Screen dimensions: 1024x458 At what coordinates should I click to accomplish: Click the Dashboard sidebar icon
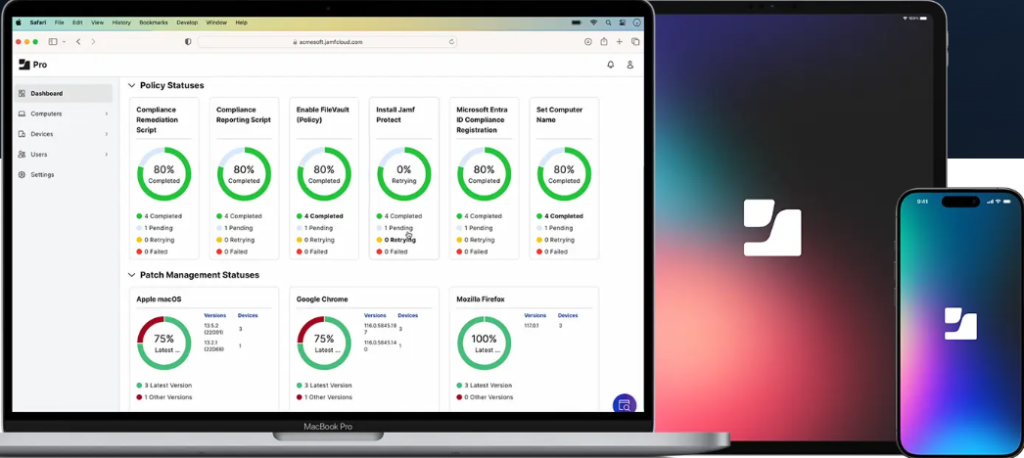pyautogui.click(x=22, y=93)
